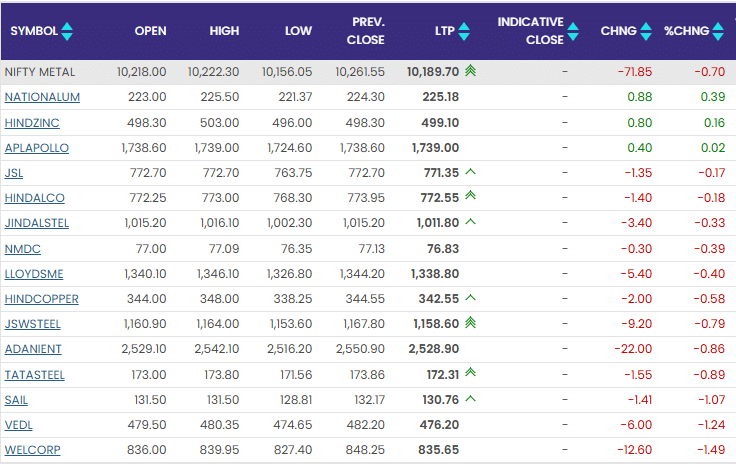
Task: Go to the ADANIENT symbol page
Action: click(x=33, y=348)
